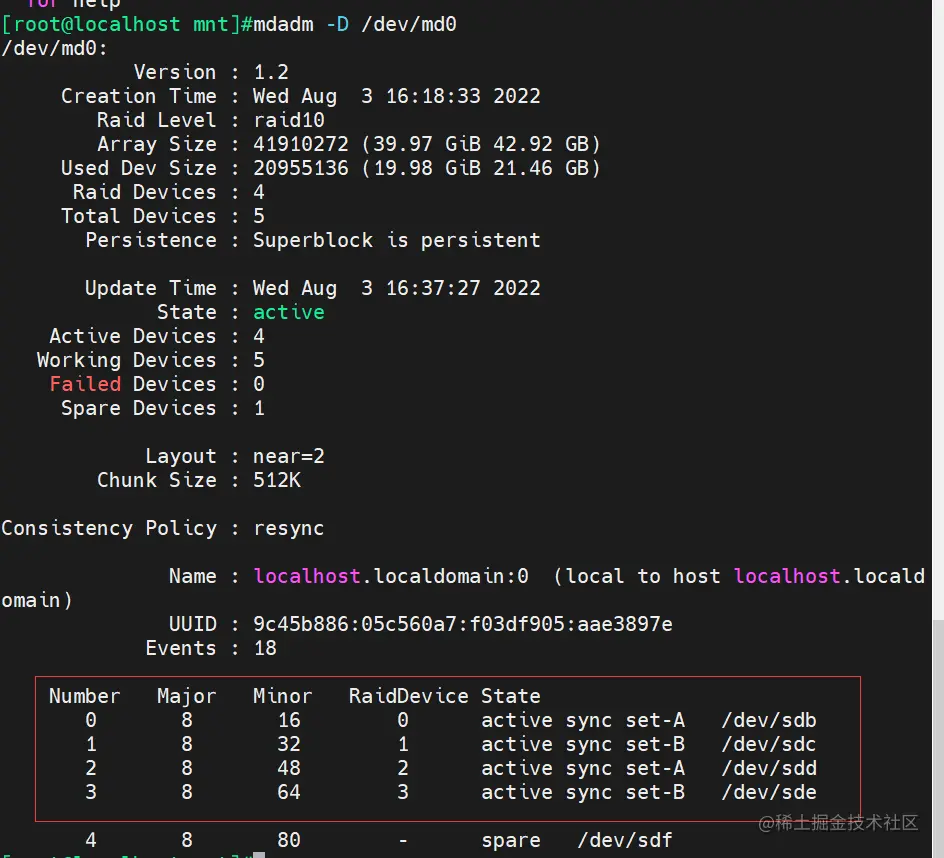This screenshot has height=858, width=944.
Task: Click the red Failed word
Action: click(85, 384)
